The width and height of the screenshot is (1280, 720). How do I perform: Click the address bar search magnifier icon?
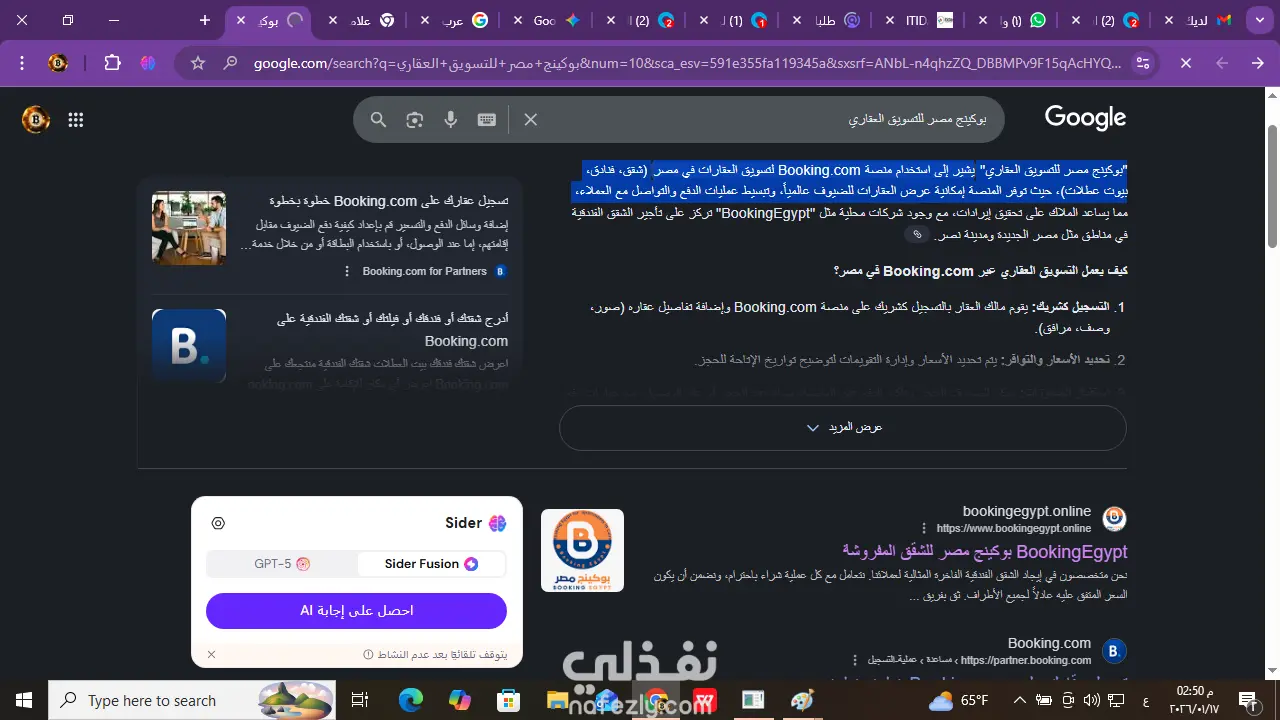pyautogui.click(x=230, y=63)
